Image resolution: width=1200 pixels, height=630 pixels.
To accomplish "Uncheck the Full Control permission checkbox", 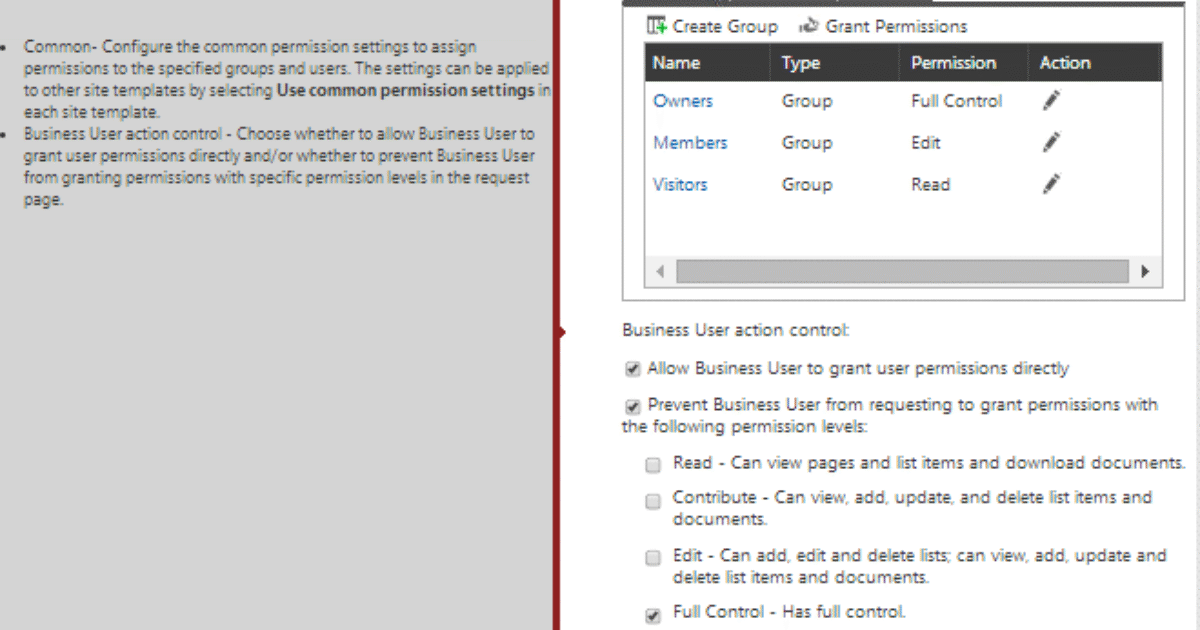I will (x=653, y=614).
